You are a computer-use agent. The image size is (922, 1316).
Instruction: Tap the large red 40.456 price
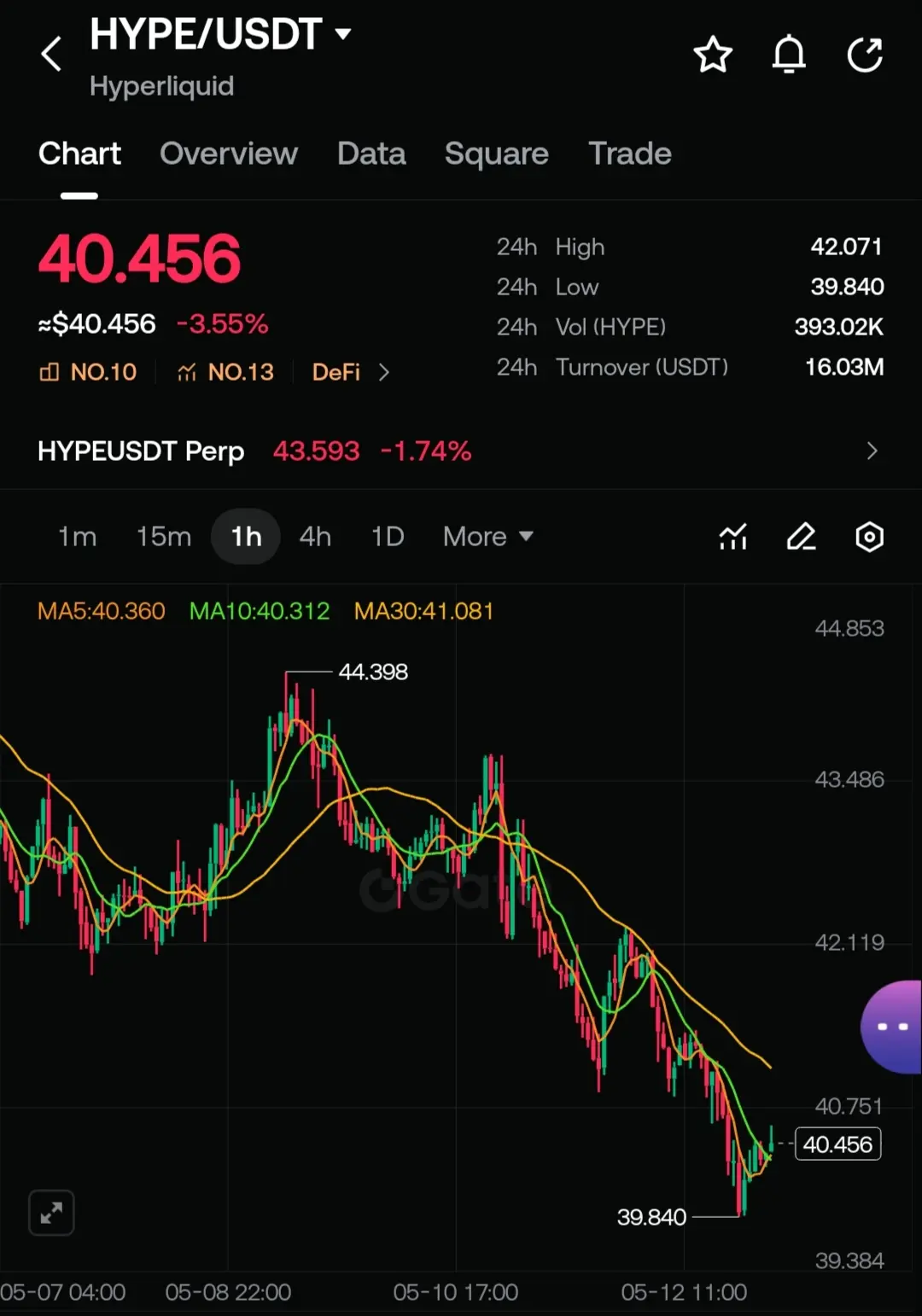click(x=139, y=259)
